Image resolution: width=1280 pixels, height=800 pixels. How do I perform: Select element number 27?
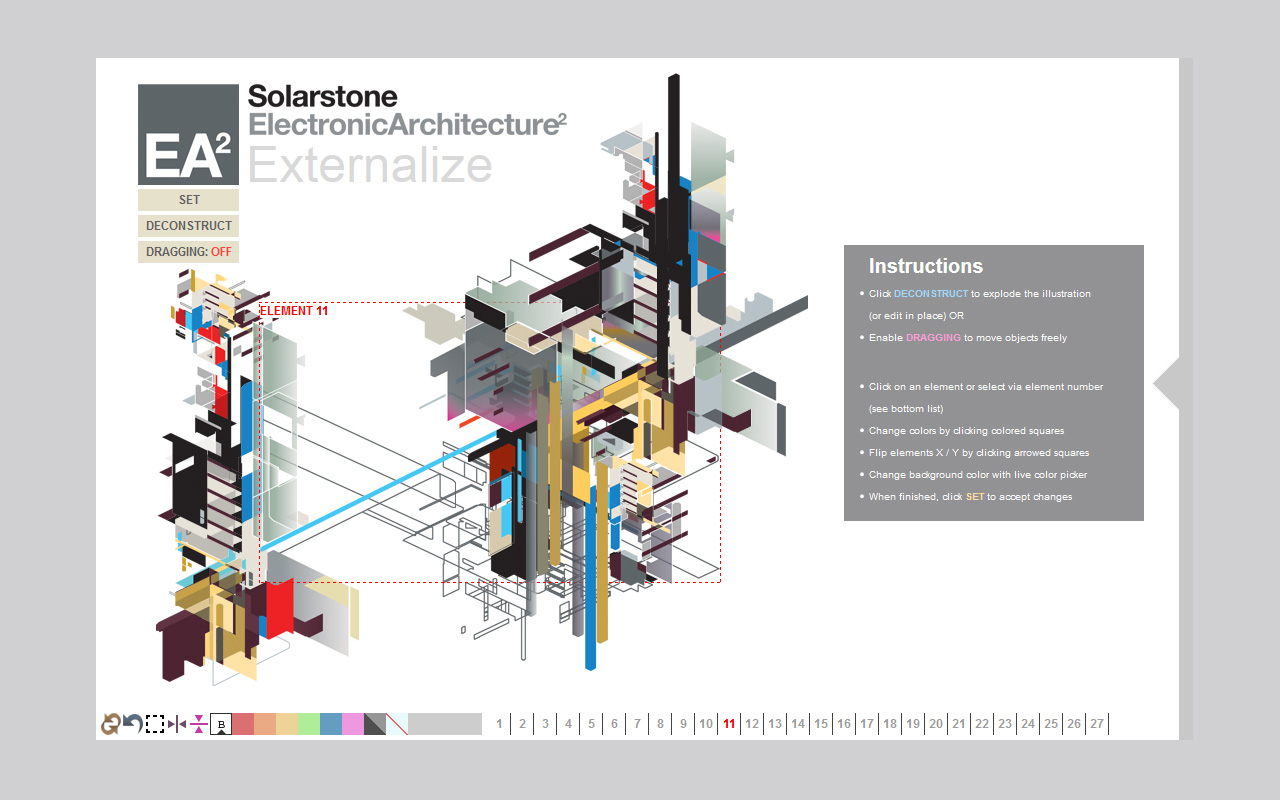pos(1097,724)
